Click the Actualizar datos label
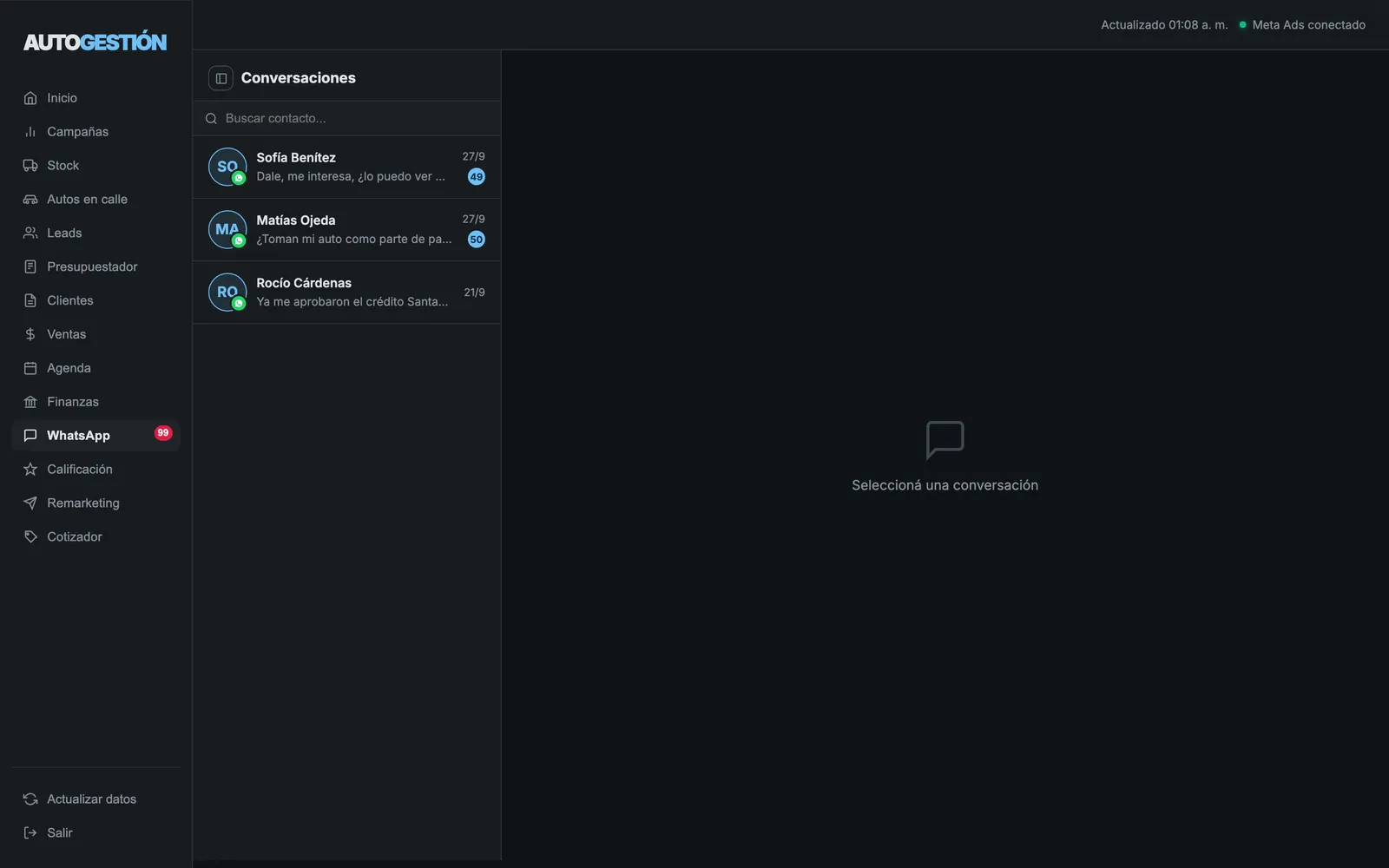 click(x=91, y=799)
